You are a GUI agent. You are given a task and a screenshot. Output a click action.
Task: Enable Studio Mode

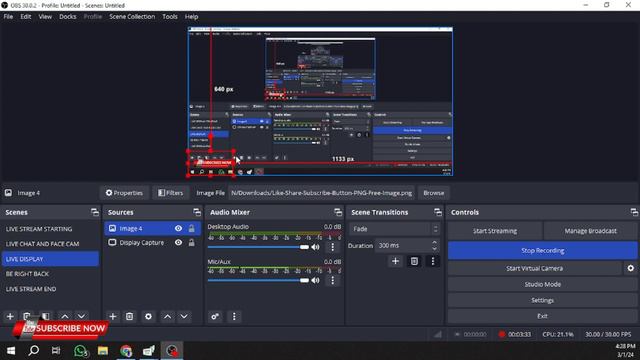(x=542, y=284)
